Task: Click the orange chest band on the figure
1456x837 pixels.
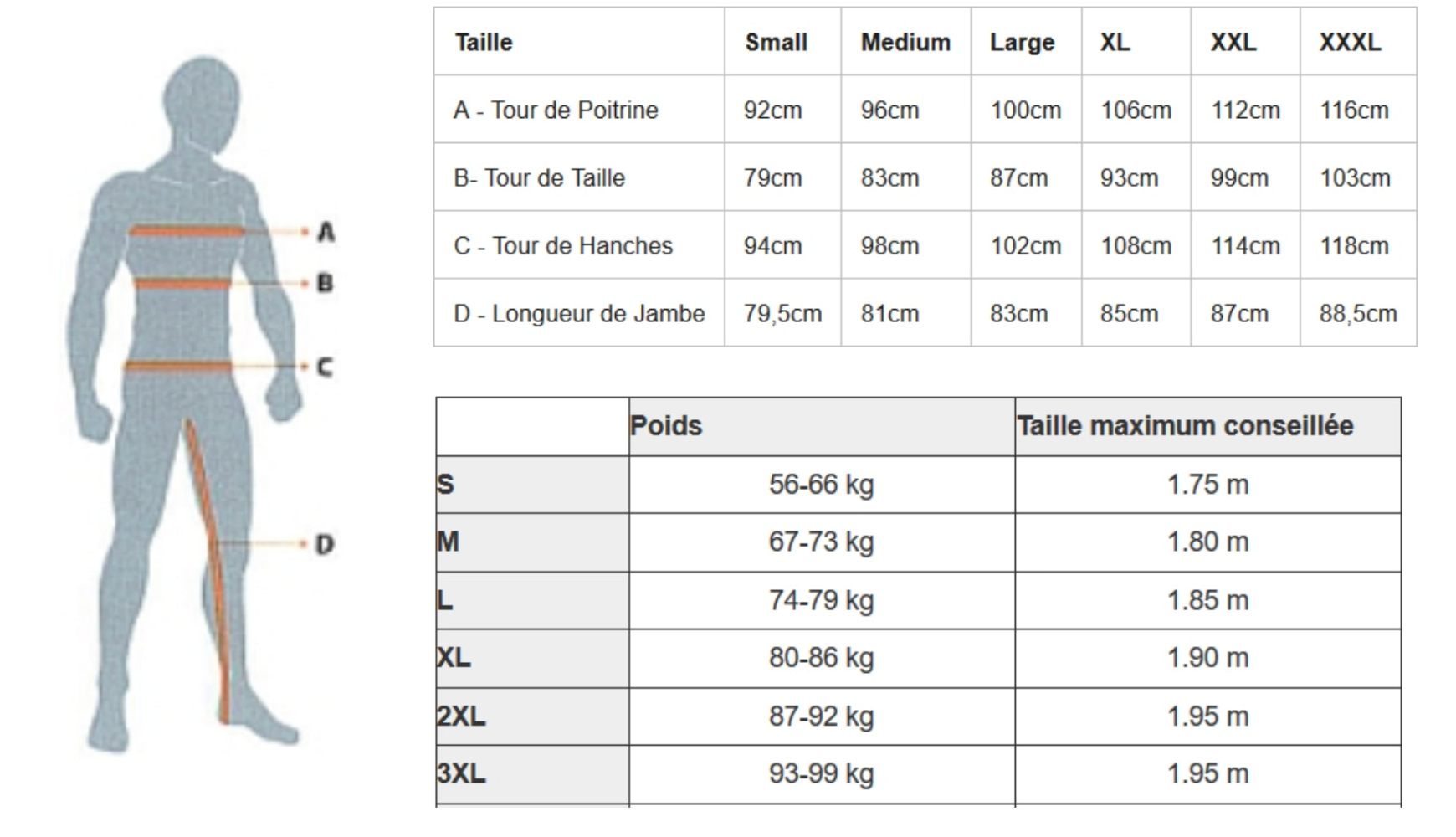Action: 186,231
